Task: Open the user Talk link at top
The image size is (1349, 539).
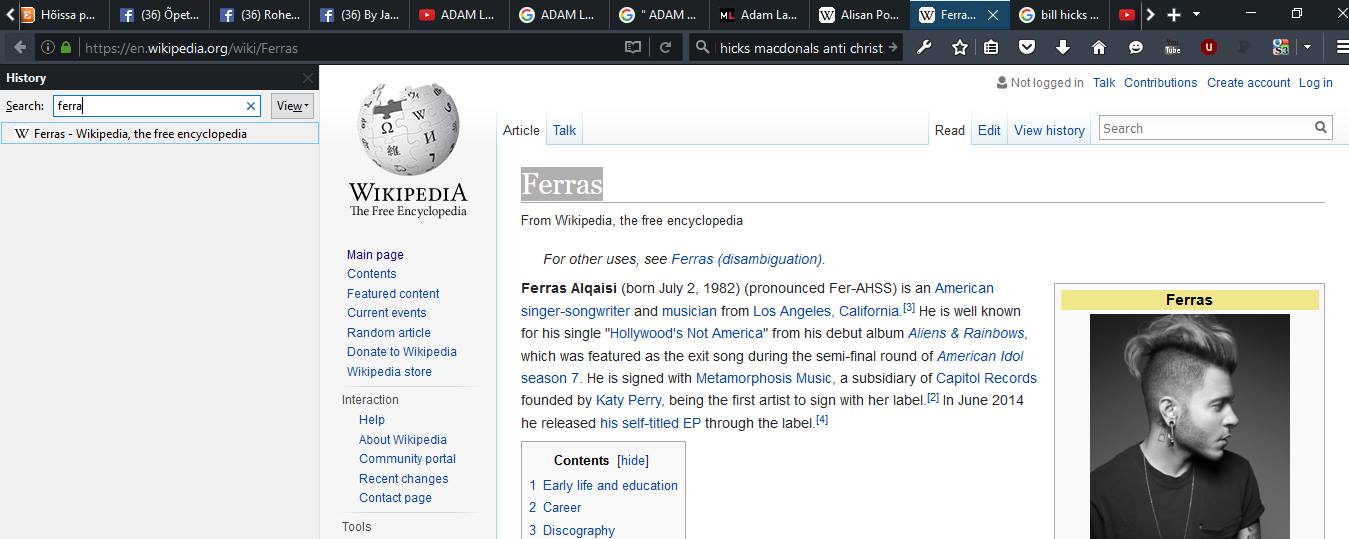Action: 1104,83
